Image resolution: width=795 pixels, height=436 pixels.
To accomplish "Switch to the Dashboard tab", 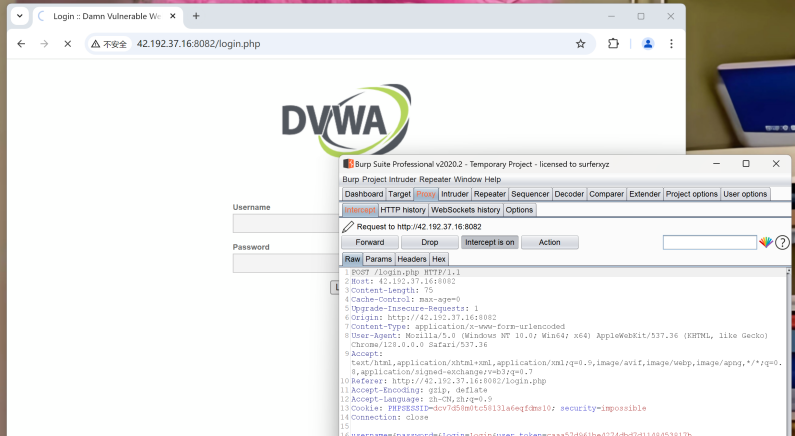I will 364,194.
